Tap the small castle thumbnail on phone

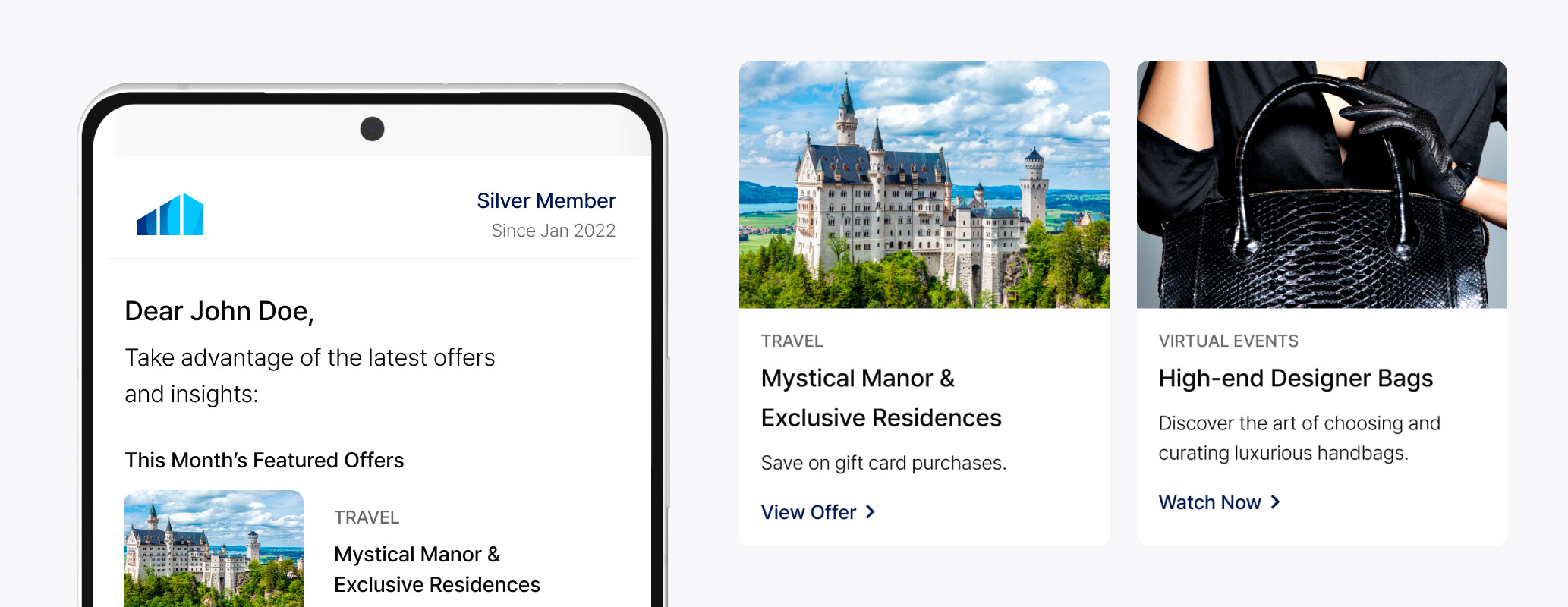tap(214, 549)
